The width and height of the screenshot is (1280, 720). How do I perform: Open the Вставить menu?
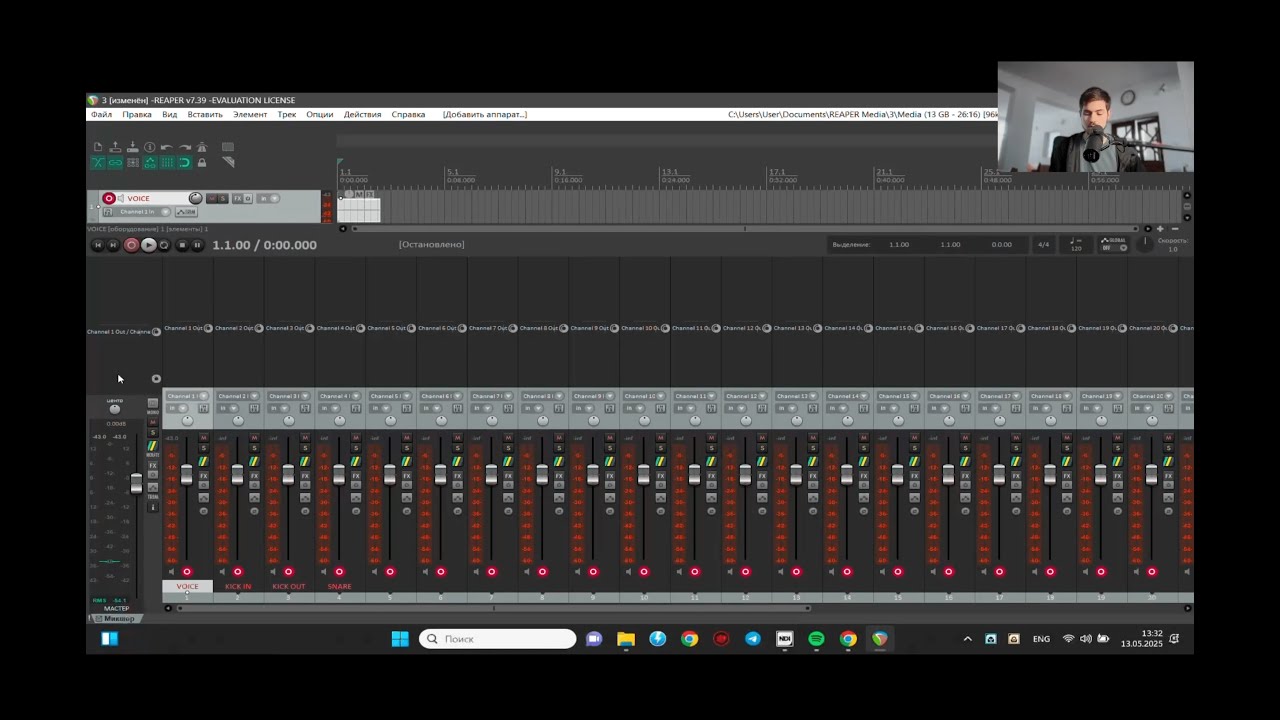[205, 114]
